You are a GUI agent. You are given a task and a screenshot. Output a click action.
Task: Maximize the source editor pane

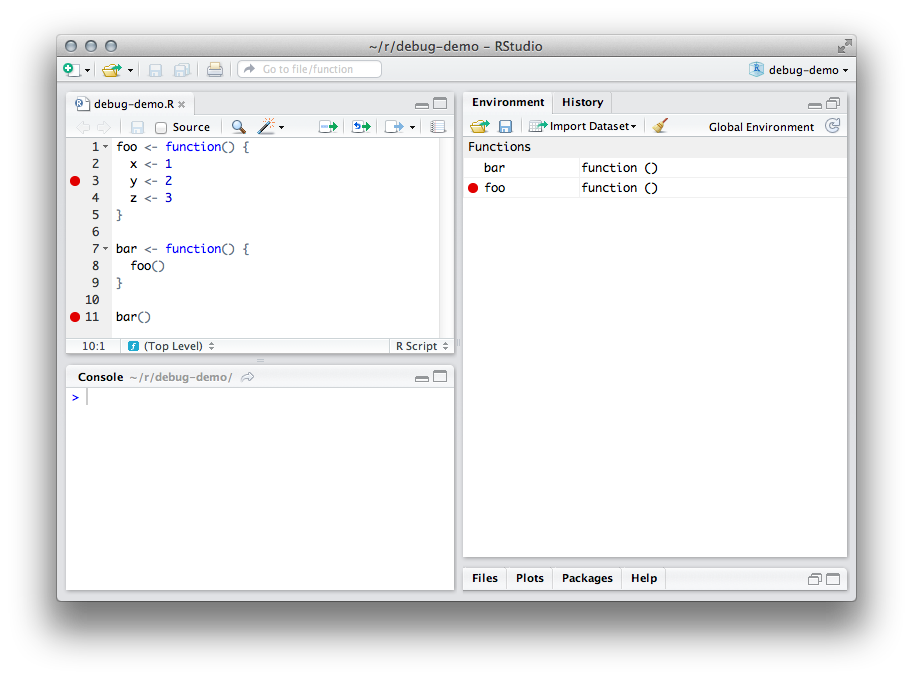pyautogui.click(x=440, y=104)
